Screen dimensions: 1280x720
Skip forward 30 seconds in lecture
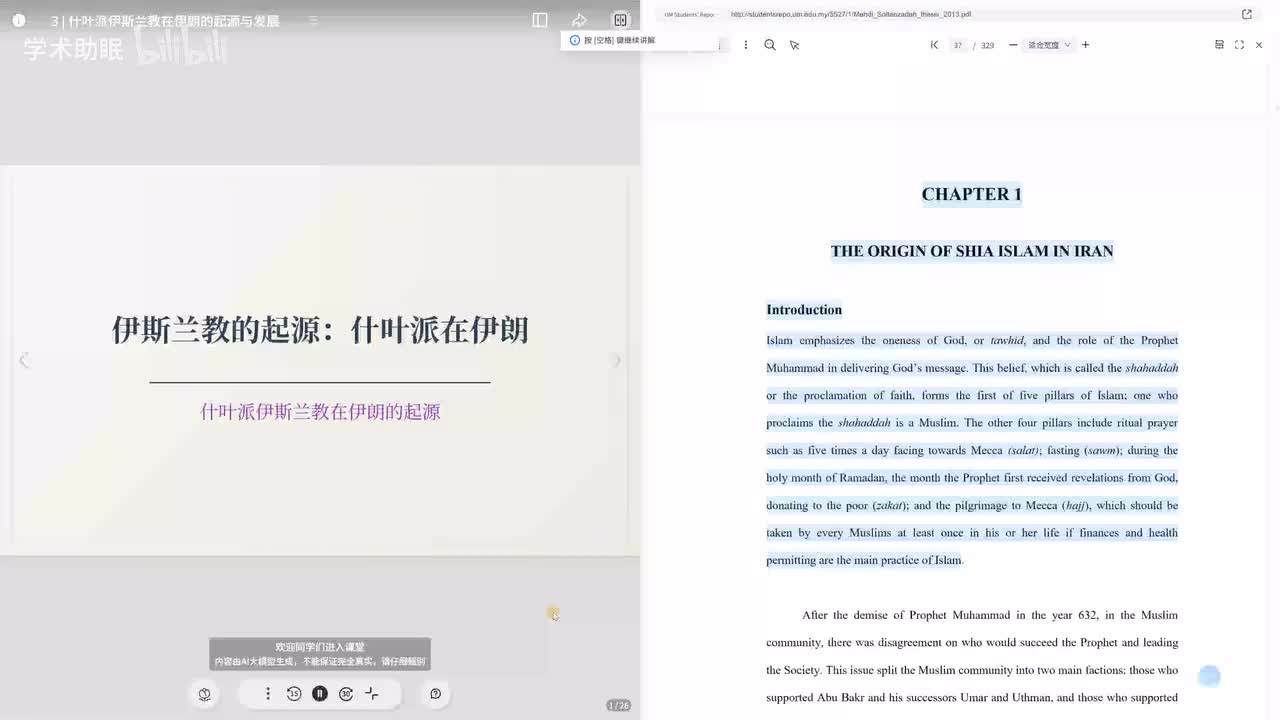tap(346, 693)
